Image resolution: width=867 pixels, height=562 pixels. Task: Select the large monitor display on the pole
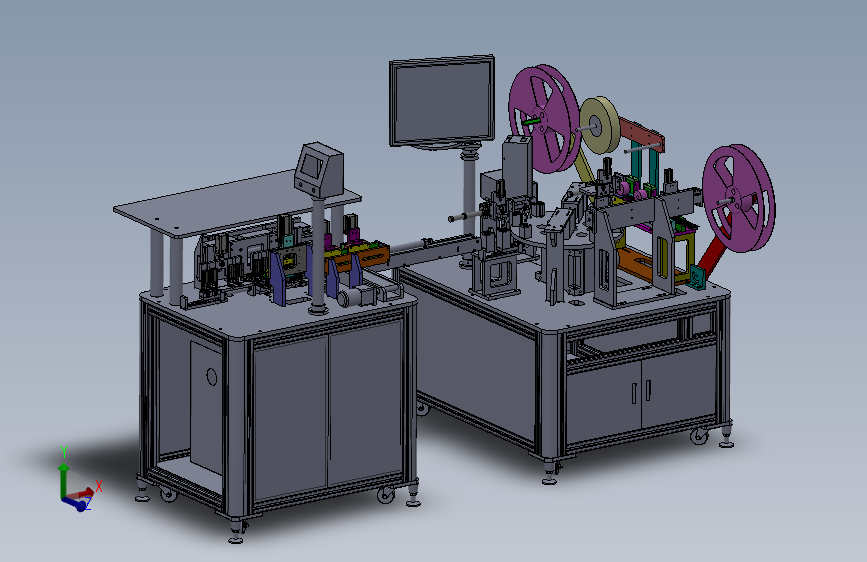coord(442,102)
